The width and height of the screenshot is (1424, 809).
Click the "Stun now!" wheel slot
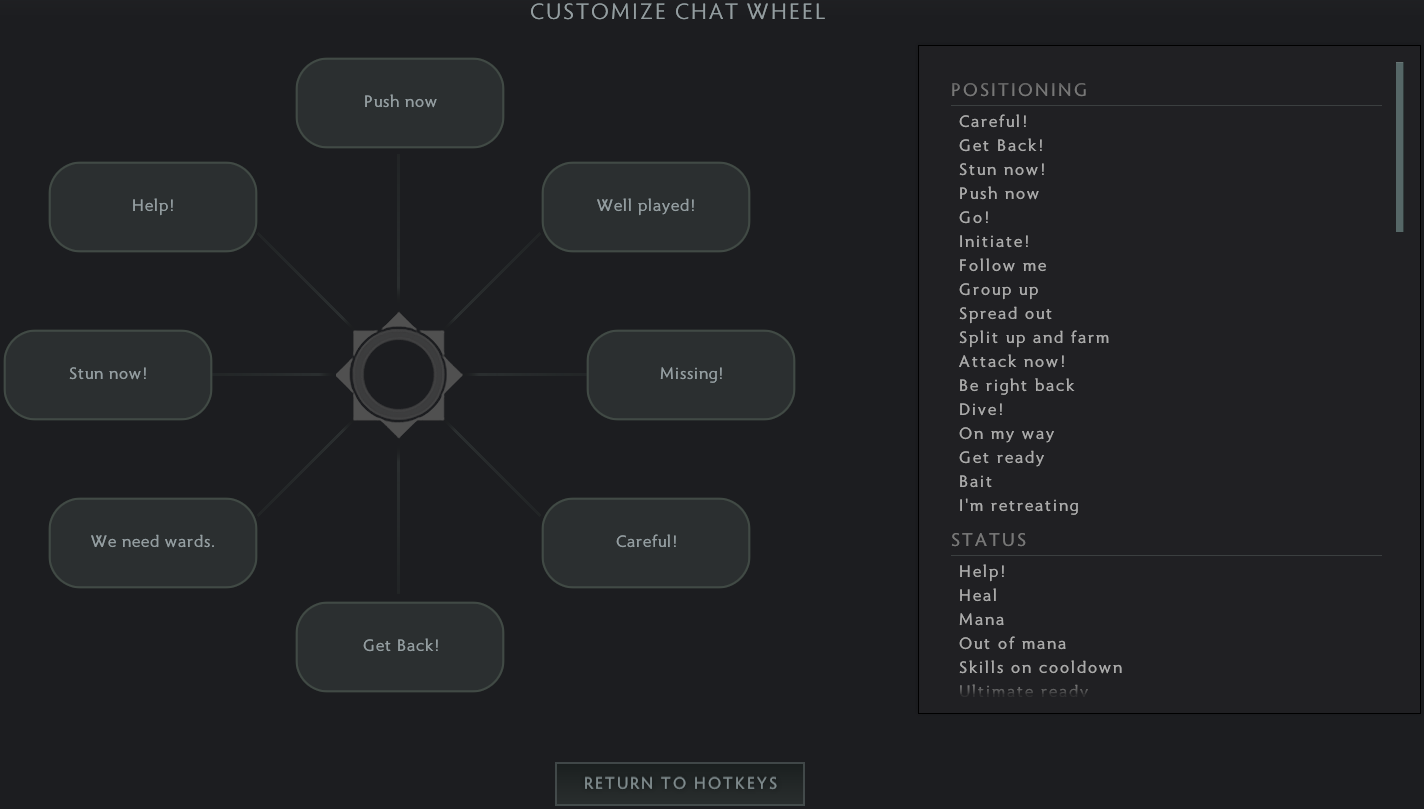click(108, 374)
